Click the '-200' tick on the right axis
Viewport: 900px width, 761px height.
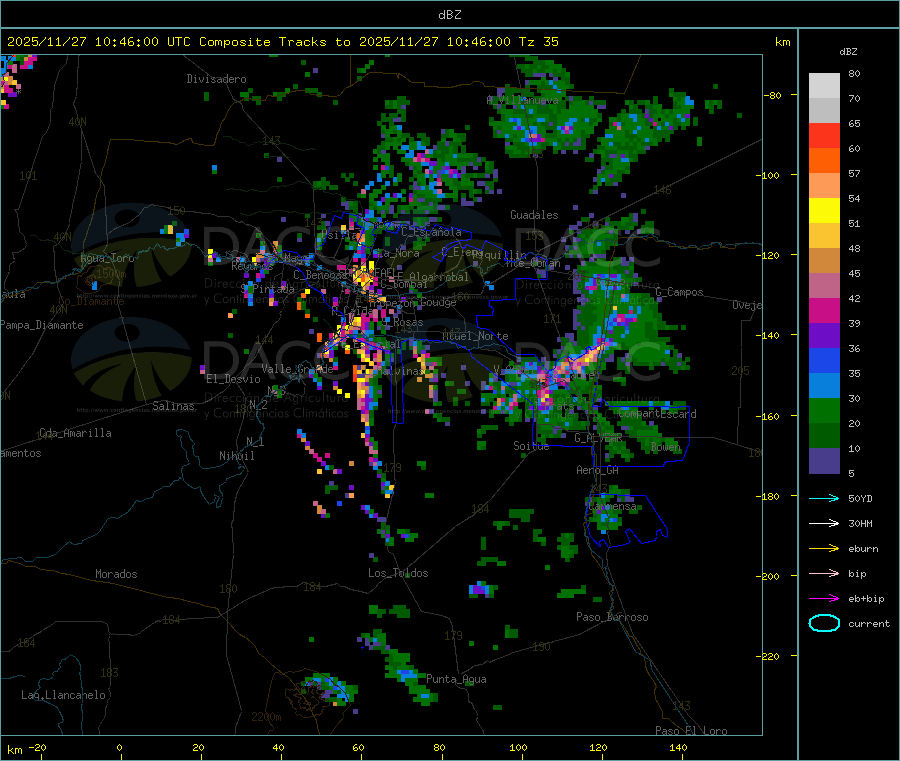point(770,576)
